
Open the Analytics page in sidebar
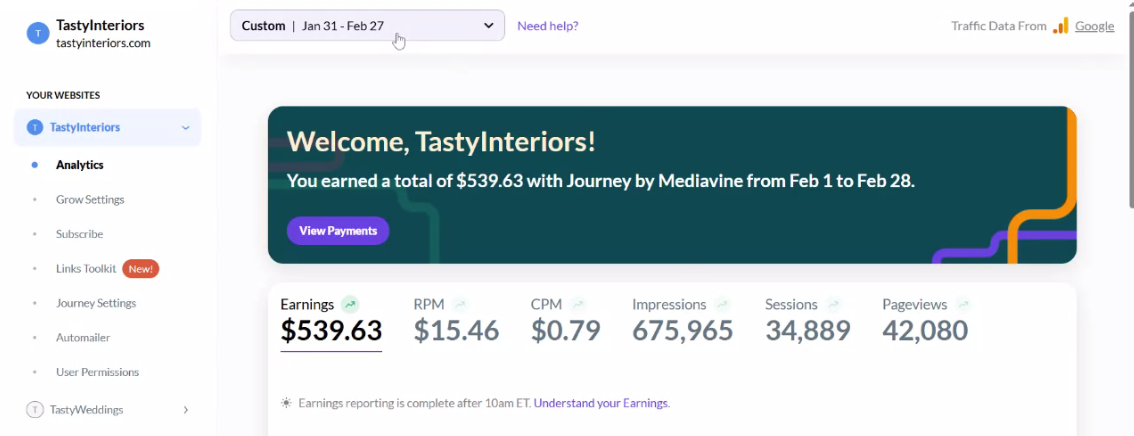(x=80, y=165)
